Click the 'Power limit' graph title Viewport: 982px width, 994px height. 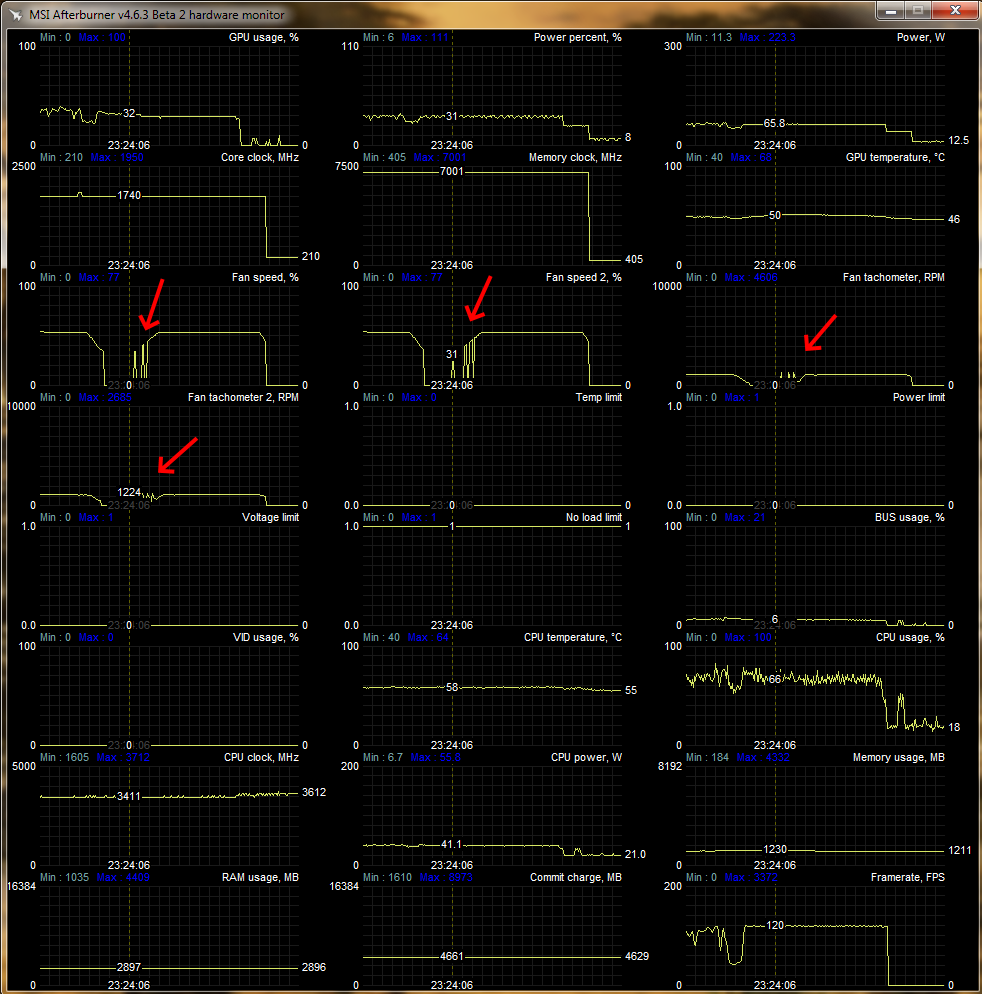tap(919, 397)
